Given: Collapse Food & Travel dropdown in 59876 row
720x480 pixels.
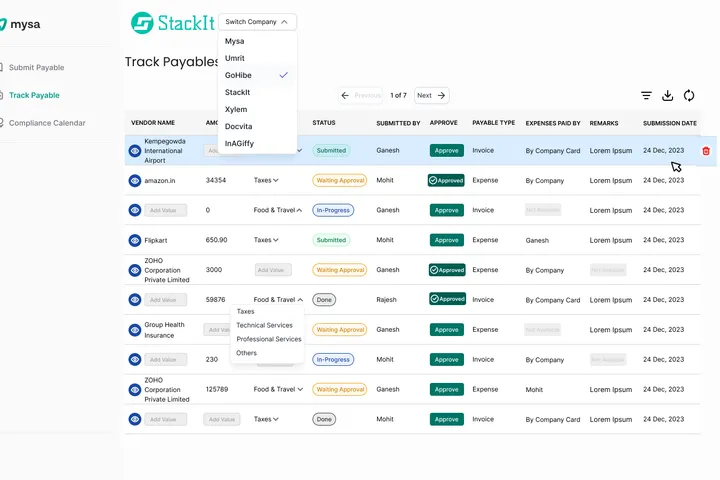Looking at the screenshot, I should click(x=278, y=299).
